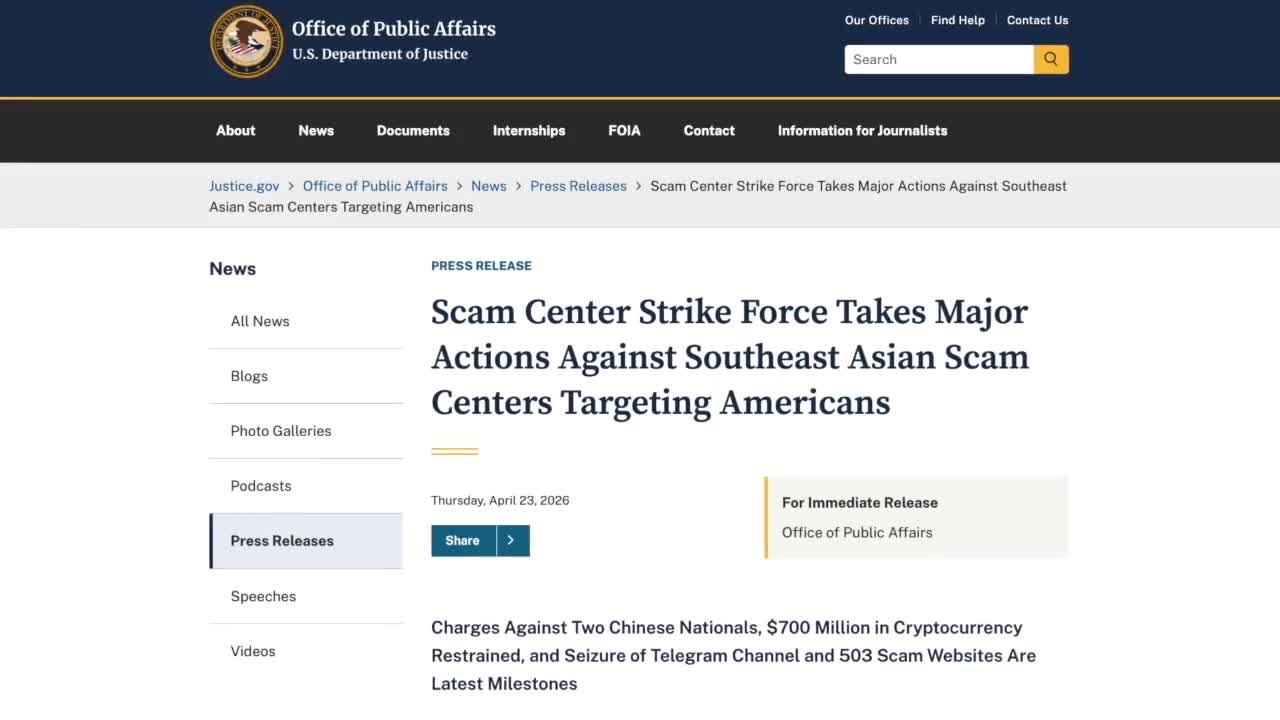Navigate to Justice.gov breadcrumb link
Screen dimensions: 1280x720
(244, 186)
